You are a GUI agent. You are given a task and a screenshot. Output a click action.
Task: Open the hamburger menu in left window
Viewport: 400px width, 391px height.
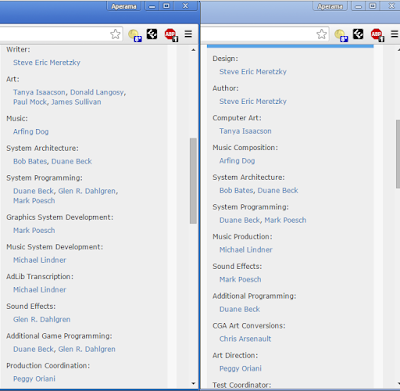point(188,34)
